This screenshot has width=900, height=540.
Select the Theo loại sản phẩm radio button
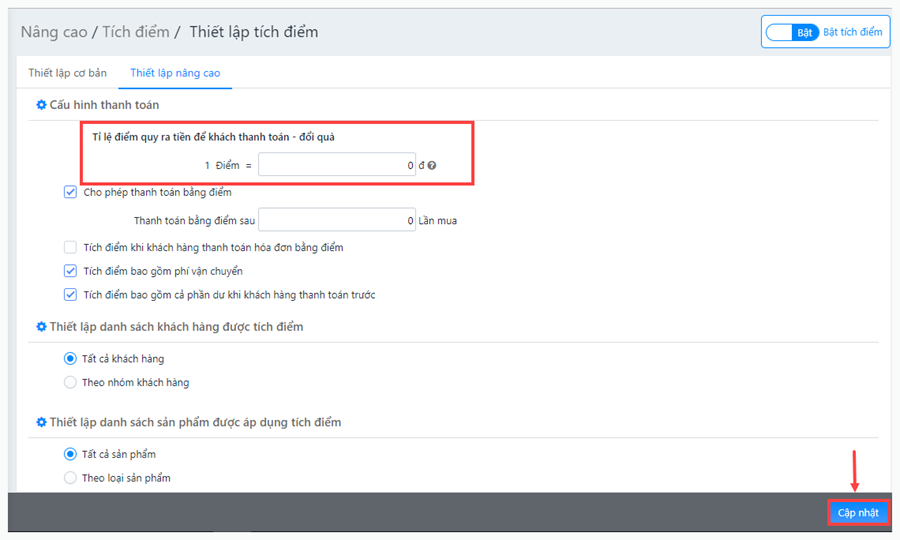pos(70,477)
